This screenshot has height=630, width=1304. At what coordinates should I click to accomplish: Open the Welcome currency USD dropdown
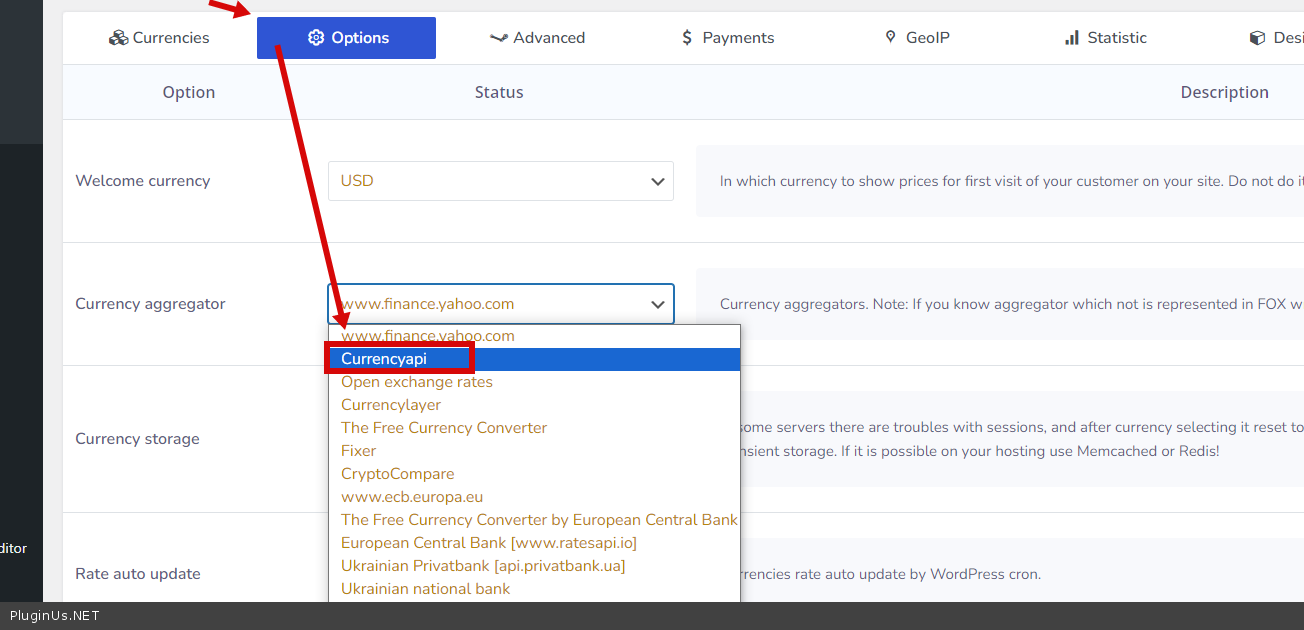click(500, 181)
